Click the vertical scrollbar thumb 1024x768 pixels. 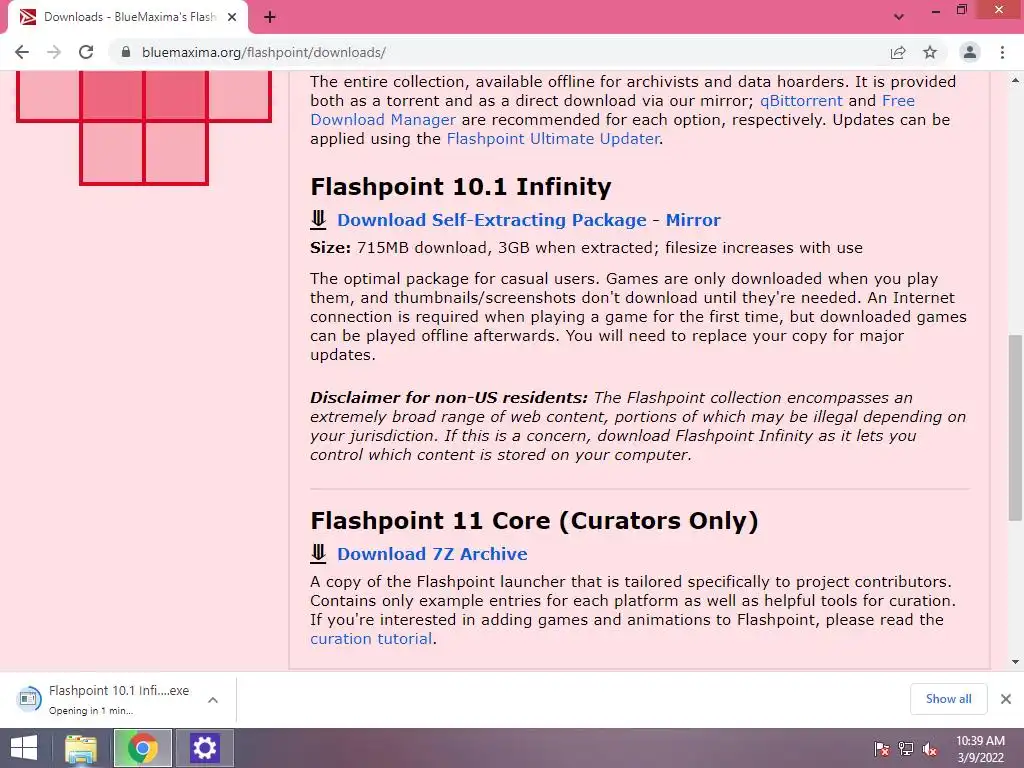point(1016,428)
